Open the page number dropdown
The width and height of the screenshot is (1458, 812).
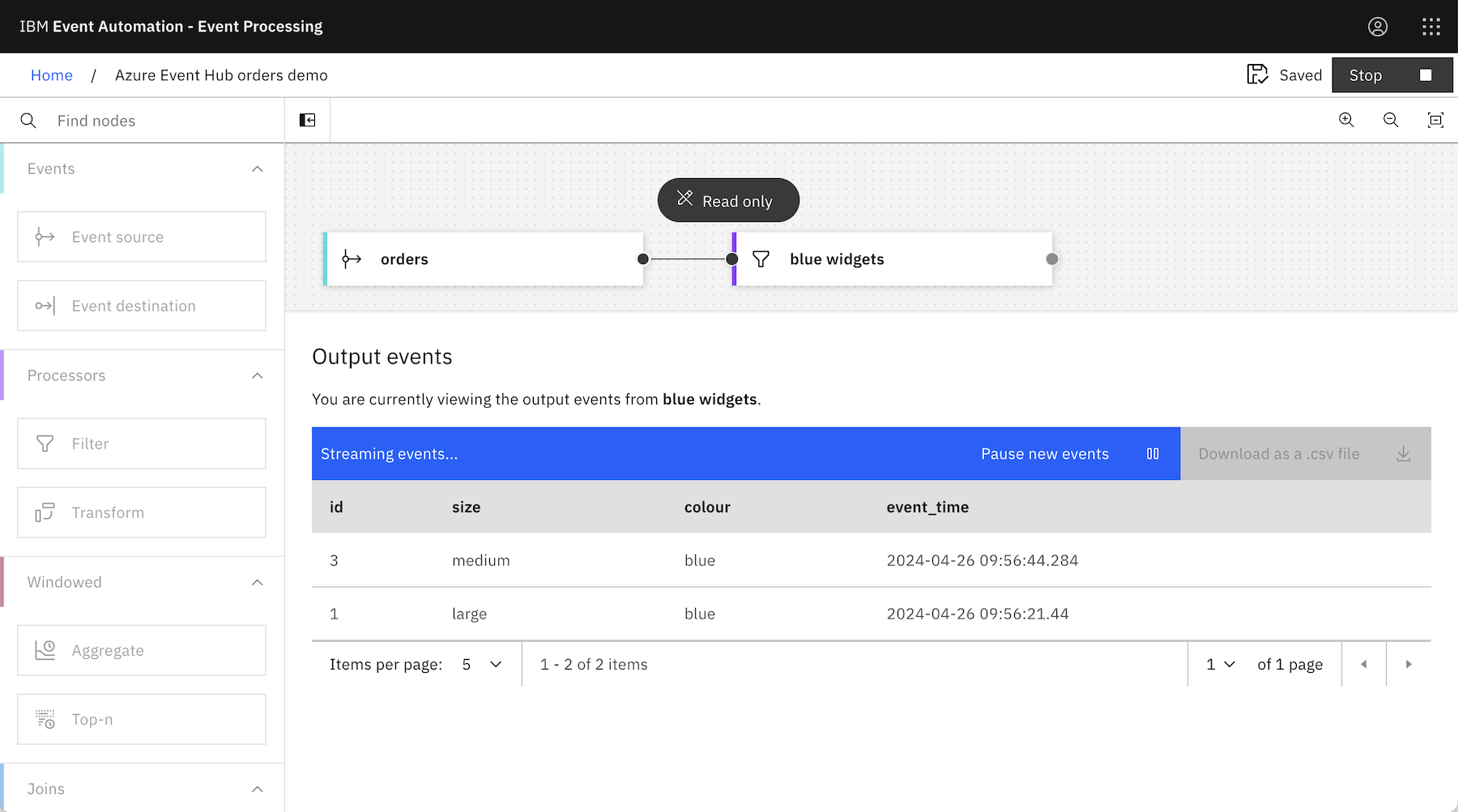pyautogui.click(x=1220, y=665)
